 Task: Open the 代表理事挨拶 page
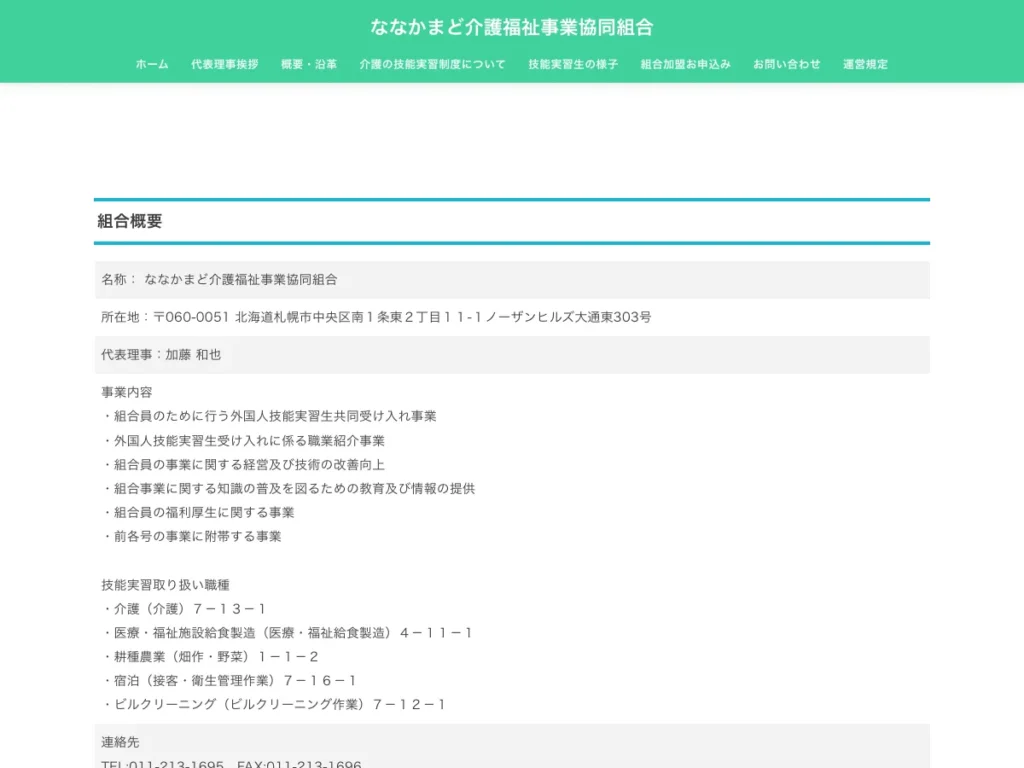tap(225, 64)
